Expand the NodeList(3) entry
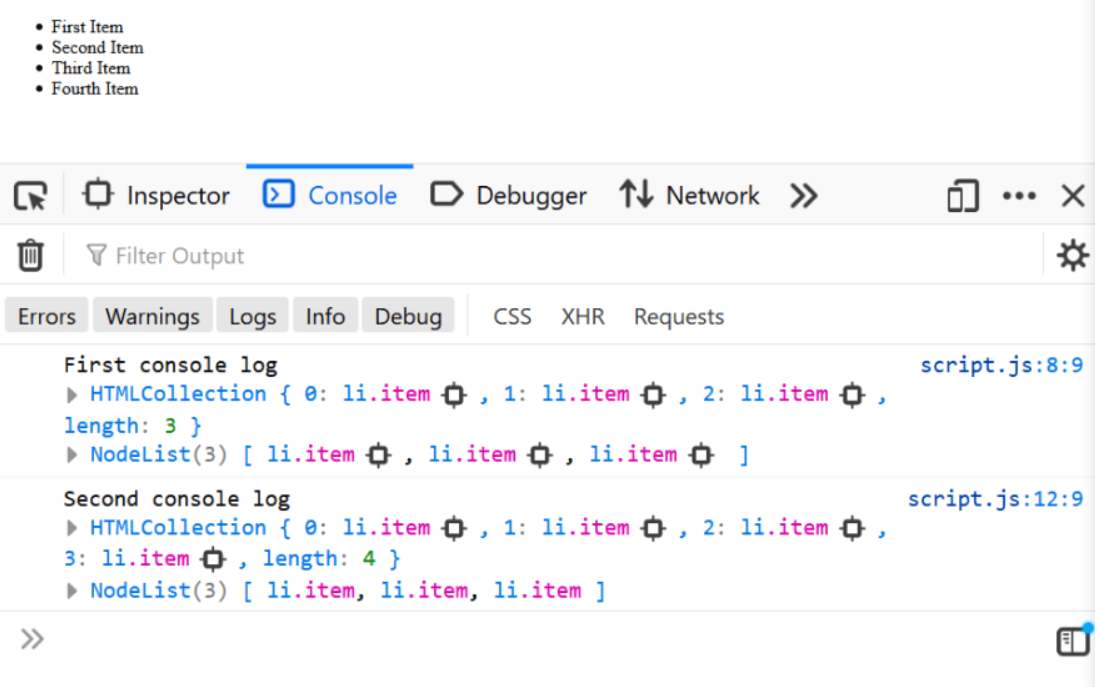This screenshot has width=1095, height=687. (71, 454)
